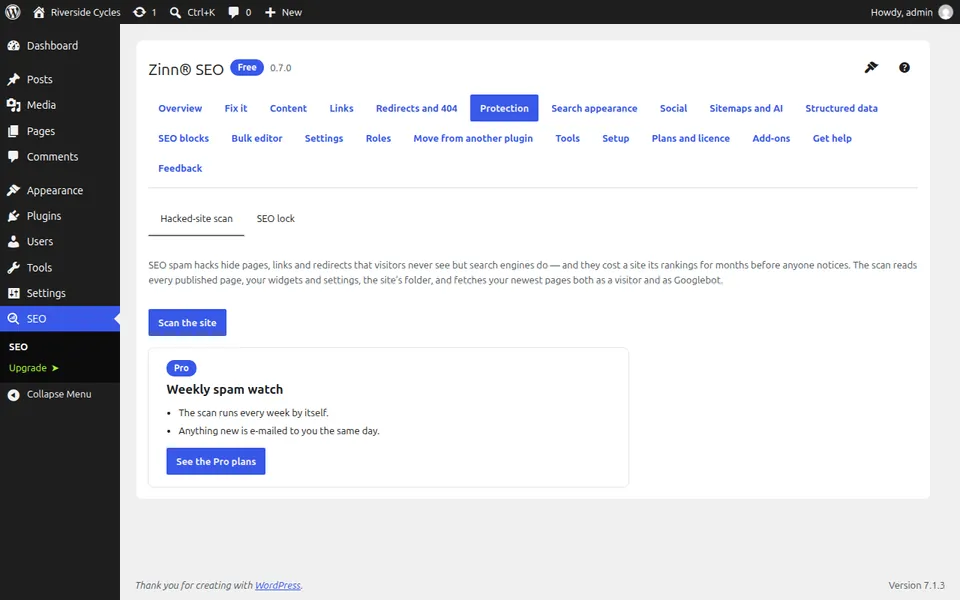Click the Comments icon in sidebar

(x=13, y=157)
